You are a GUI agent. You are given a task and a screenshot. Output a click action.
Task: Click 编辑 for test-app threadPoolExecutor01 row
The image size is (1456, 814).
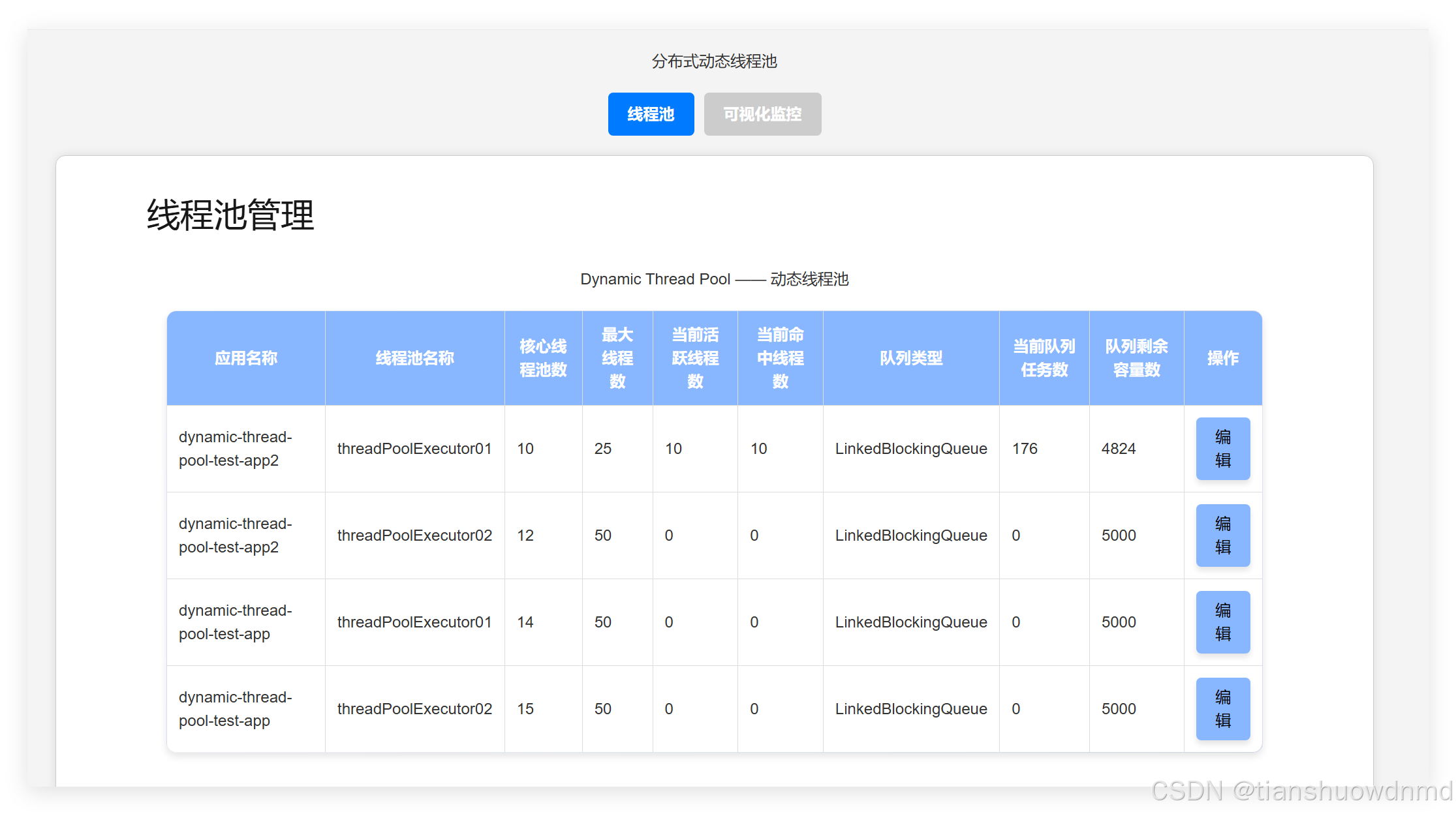(1222, 622)
